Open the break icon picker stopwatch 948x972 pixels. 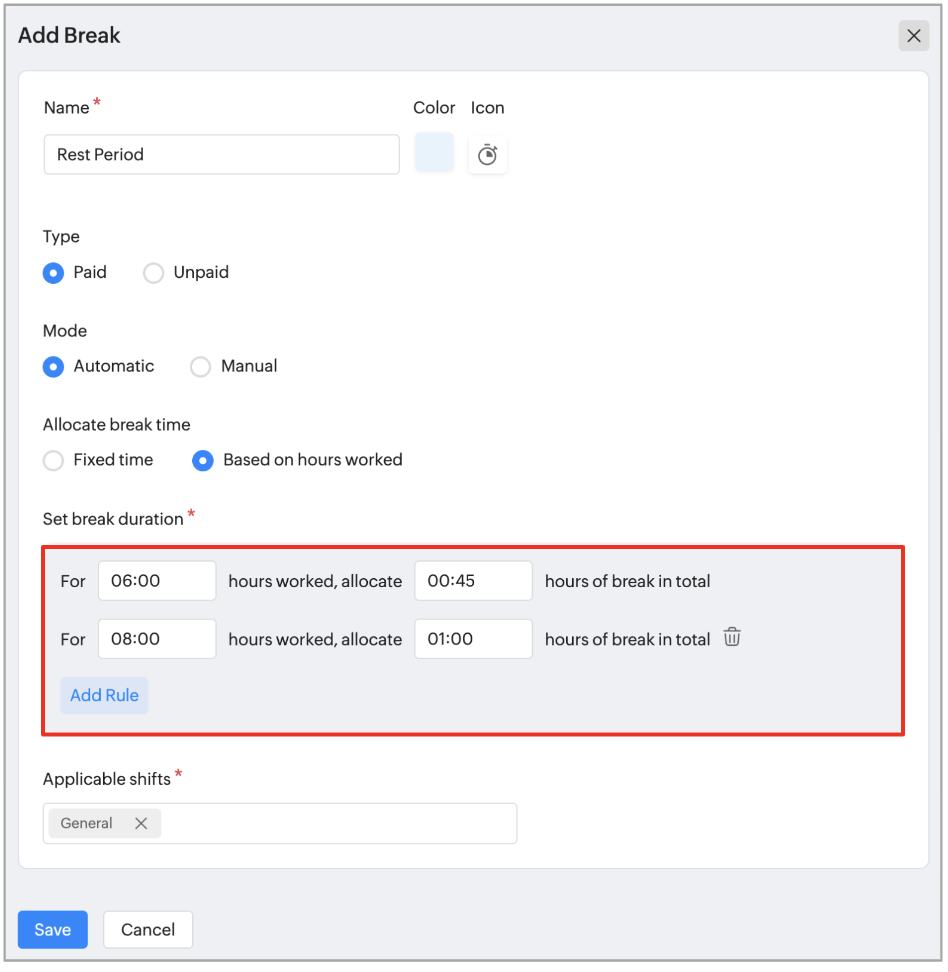(x=487, y=154)
